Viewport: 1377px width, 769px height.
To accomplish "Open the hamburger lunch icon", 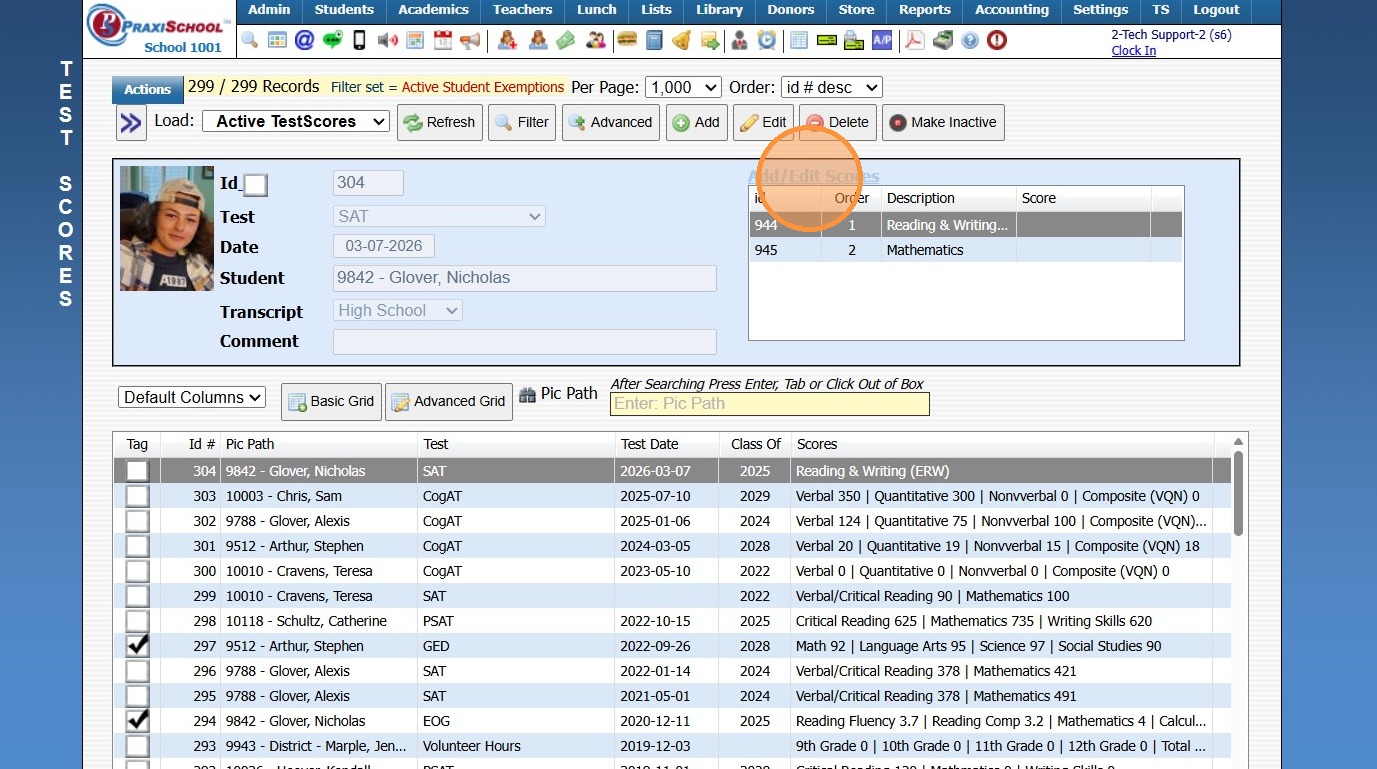I will (627, 41).
